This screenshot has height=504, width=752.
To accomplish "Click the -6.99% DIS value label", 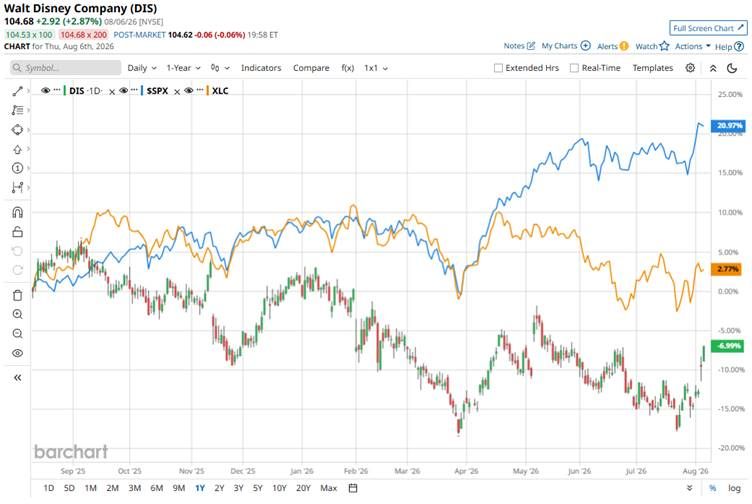I will 728,346.
